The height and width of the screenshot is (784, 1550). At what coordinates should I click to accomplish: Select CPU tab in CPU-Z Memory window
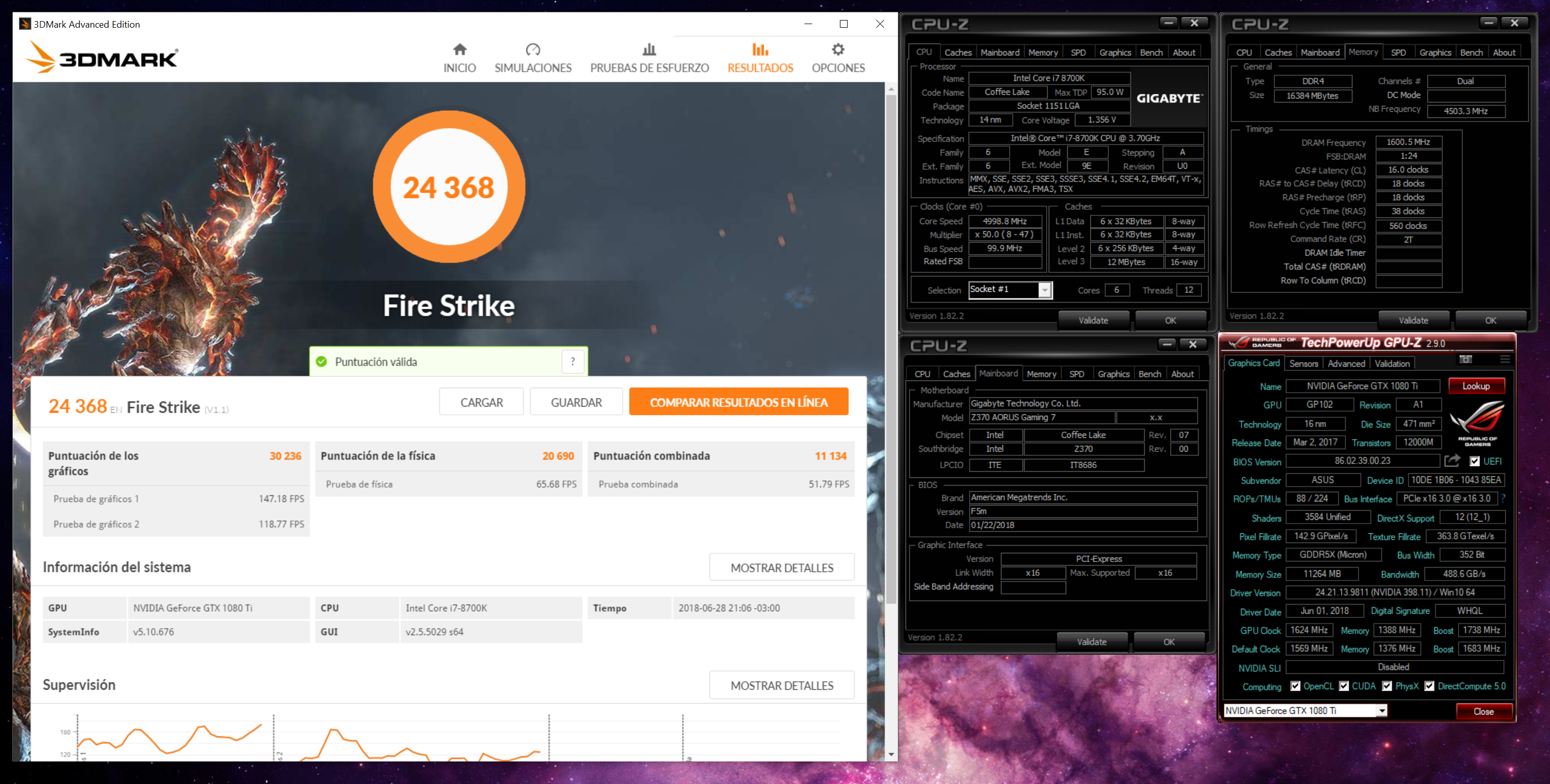1244,52
